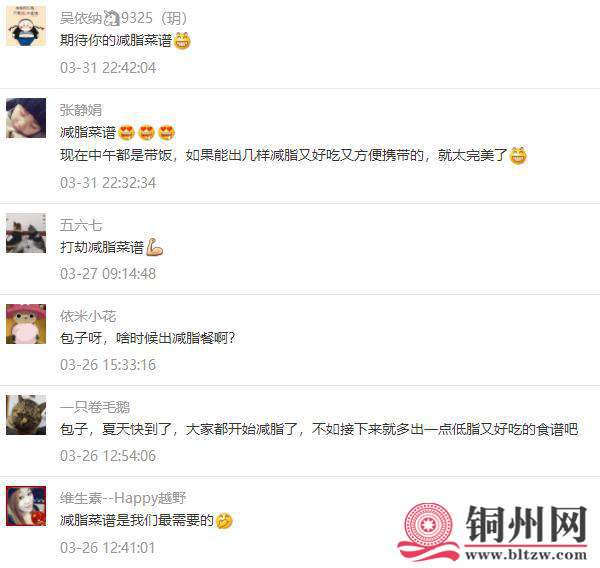
Task: Click the username 张静娟
Action: click(x=81, y=110)
